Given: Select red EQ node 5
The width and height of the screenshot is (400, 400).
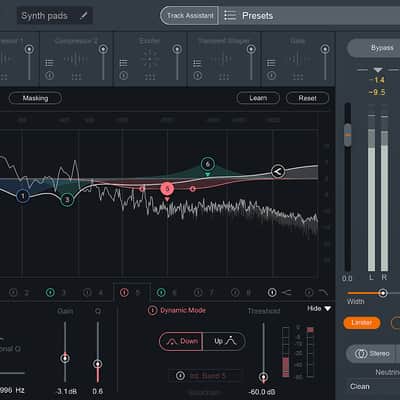Looking at the screenshot, I should pos(167,189).
